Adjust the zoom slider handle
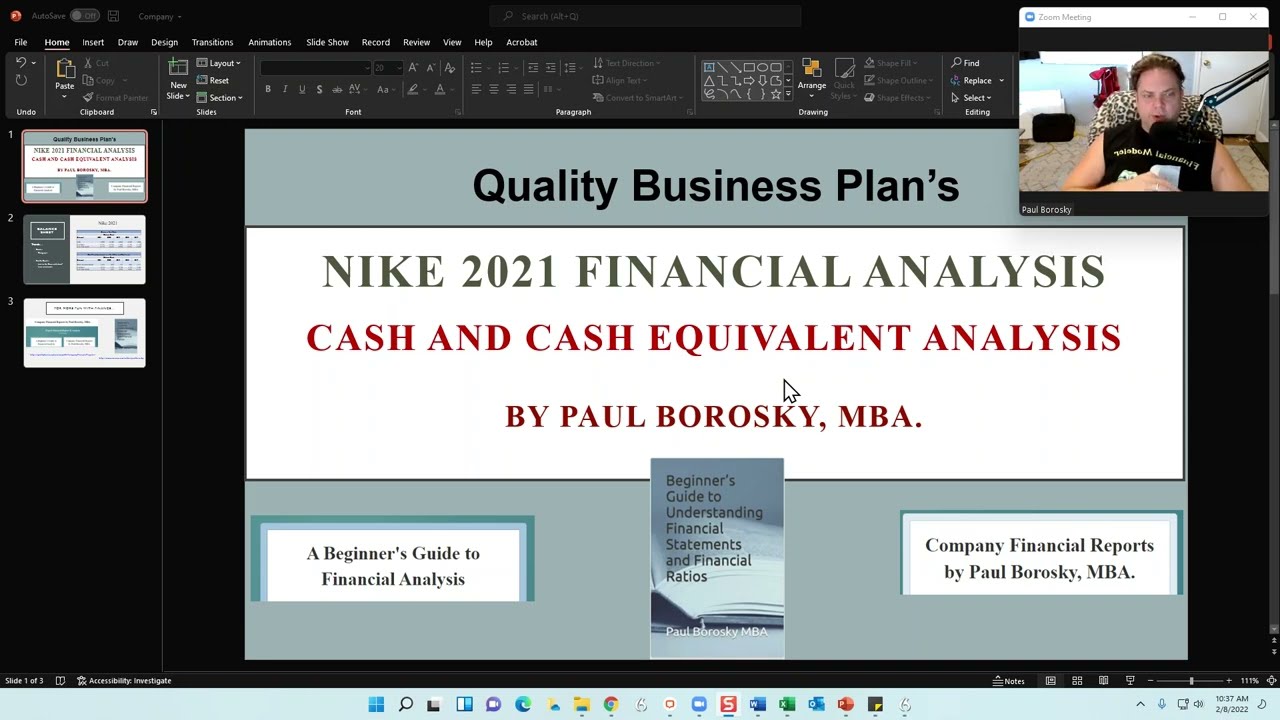The width and height of the screenshot is (1280, 720). (1191, 681)
